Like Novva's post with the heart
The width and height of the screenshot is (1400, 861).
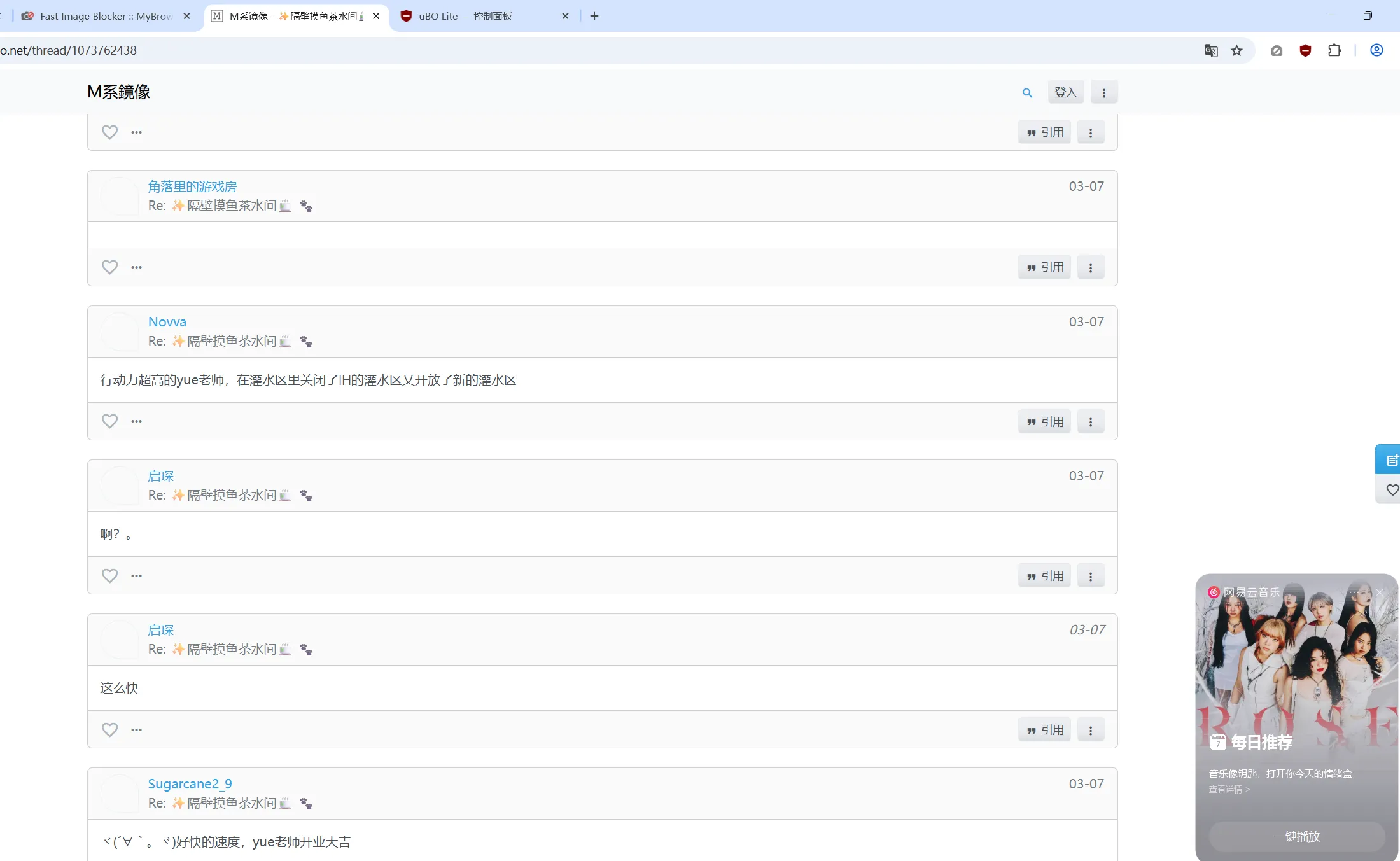click(110, 421)
